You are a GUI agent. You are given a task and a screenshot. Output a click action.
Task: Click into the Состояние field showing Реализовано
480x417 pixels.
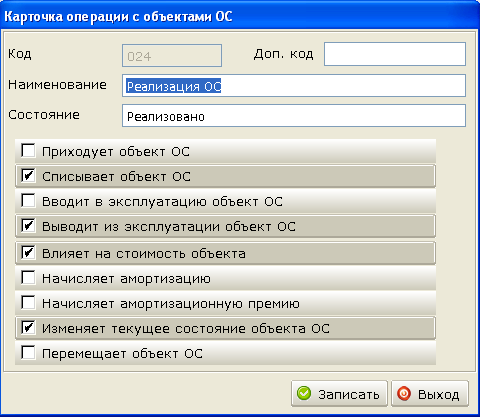pos(294,116)
